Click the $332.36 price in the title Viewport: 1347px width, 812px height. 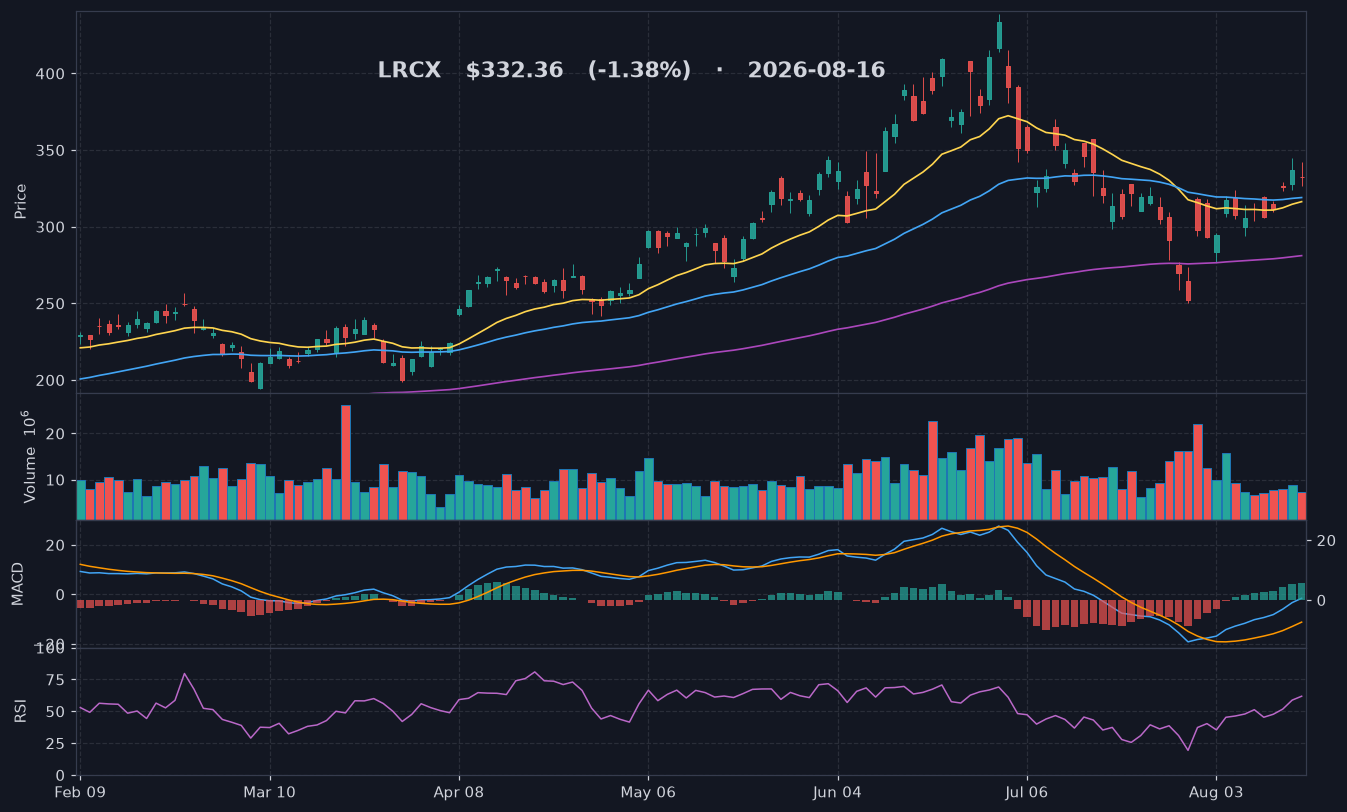514,71
